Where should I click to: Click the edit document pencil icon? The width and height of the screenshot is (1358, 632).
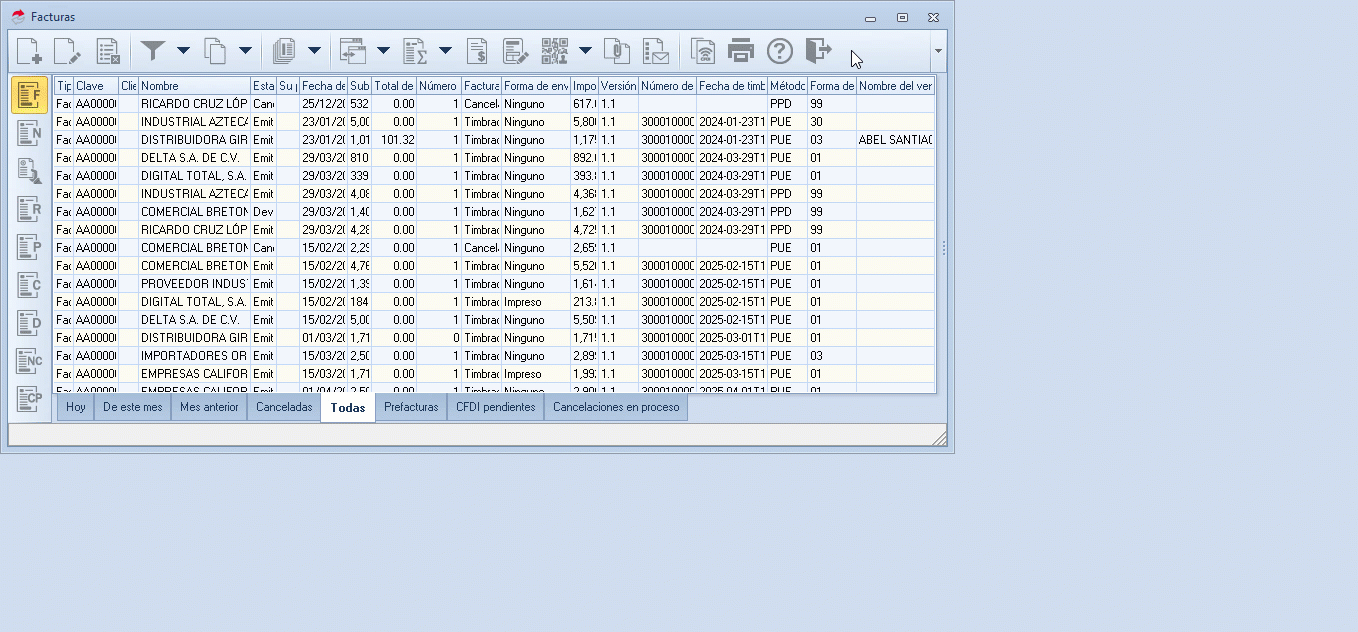(x=67, y=51)
